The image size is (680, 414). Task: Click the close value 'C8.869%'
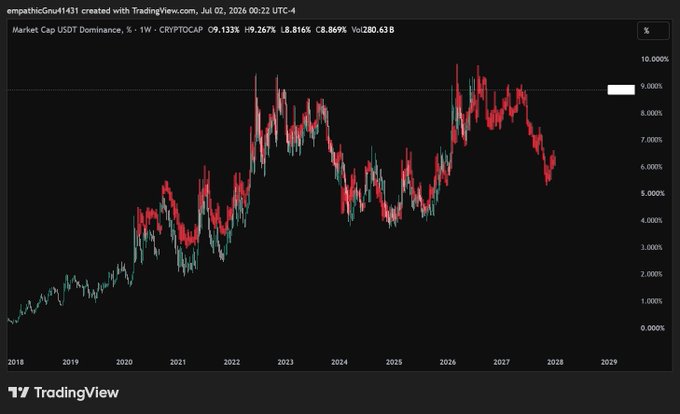[x=331, y=30]
